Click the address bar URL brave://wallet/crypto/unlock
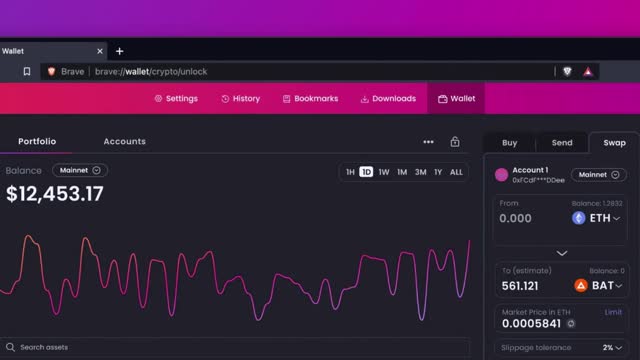Screen dimensions: 640x360 tap(151, 72)
